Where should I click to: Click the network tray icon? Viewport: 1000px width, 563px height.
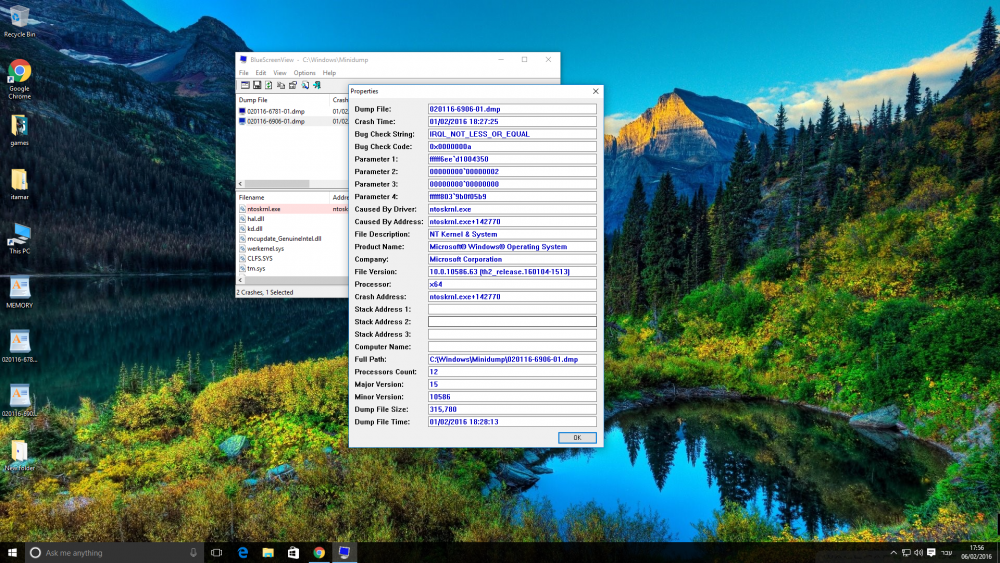[906, 553]
